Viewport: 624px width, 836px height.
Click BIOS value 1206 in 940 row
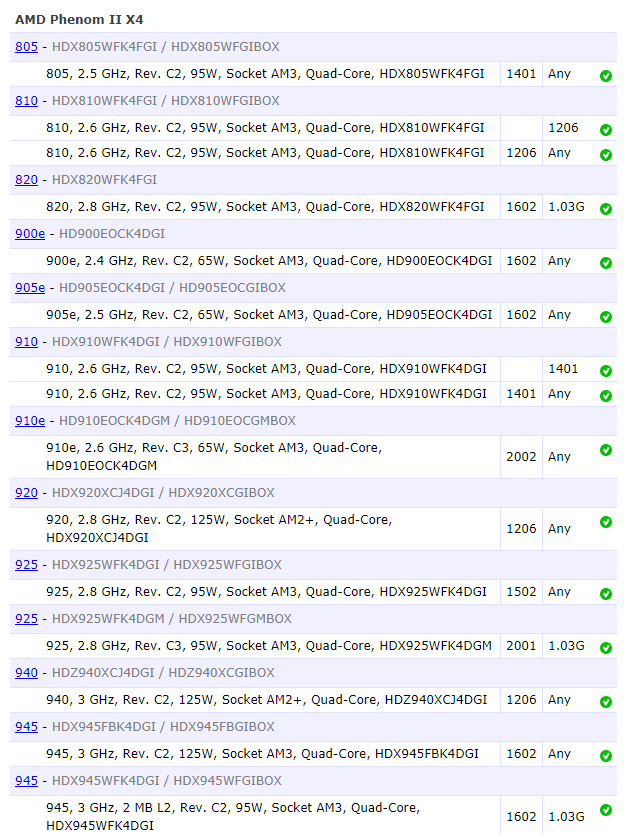521,700
